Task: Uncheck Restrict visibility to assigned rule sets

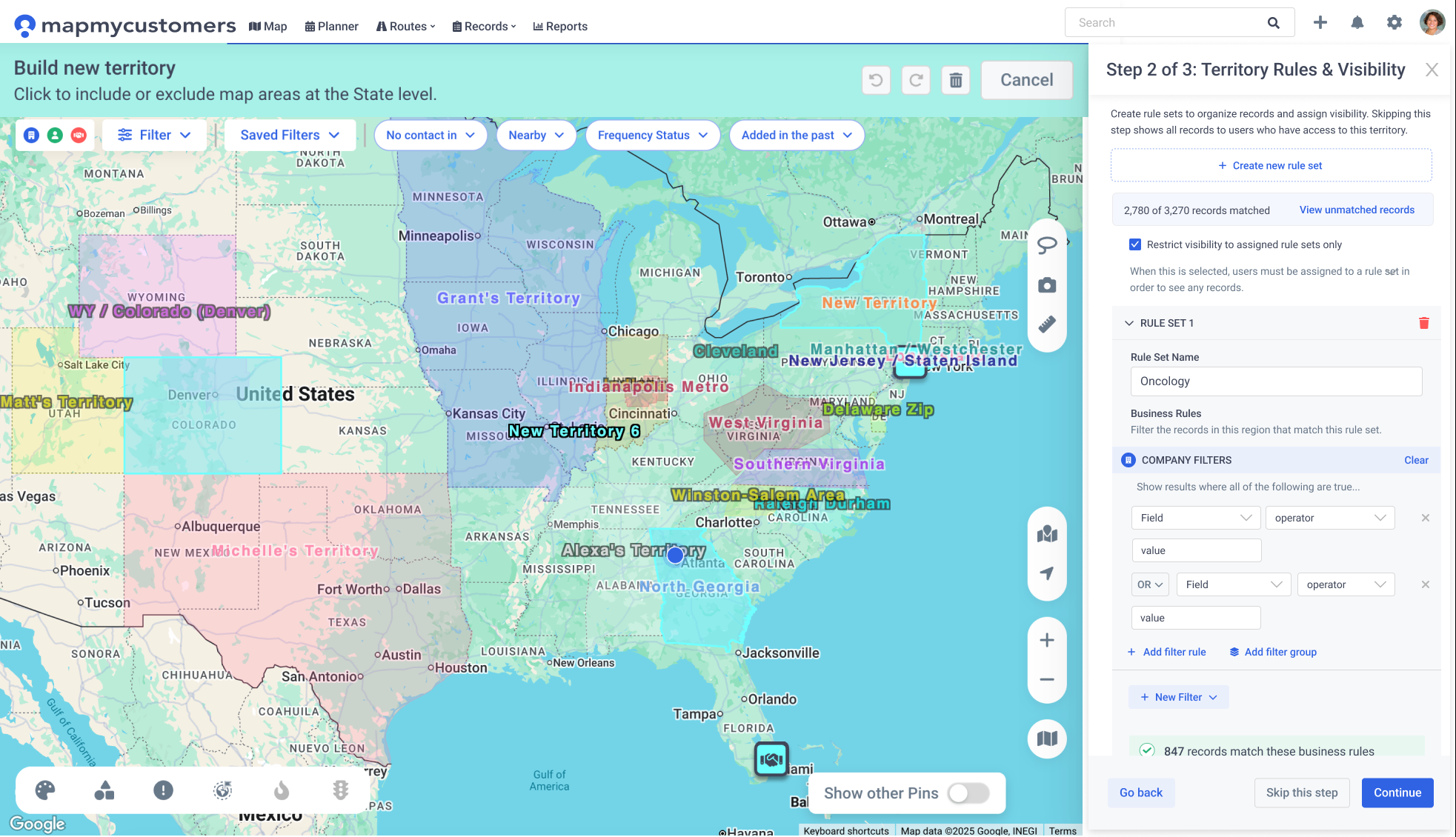Action: (x=1134, y=244)
